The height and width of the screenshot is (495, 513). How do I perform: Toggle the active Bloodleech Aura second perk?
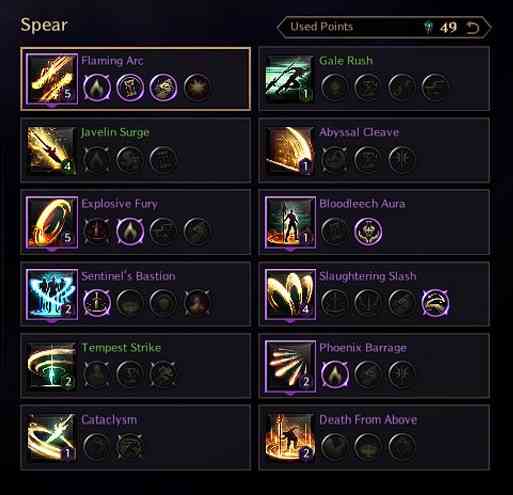(368, 231)
